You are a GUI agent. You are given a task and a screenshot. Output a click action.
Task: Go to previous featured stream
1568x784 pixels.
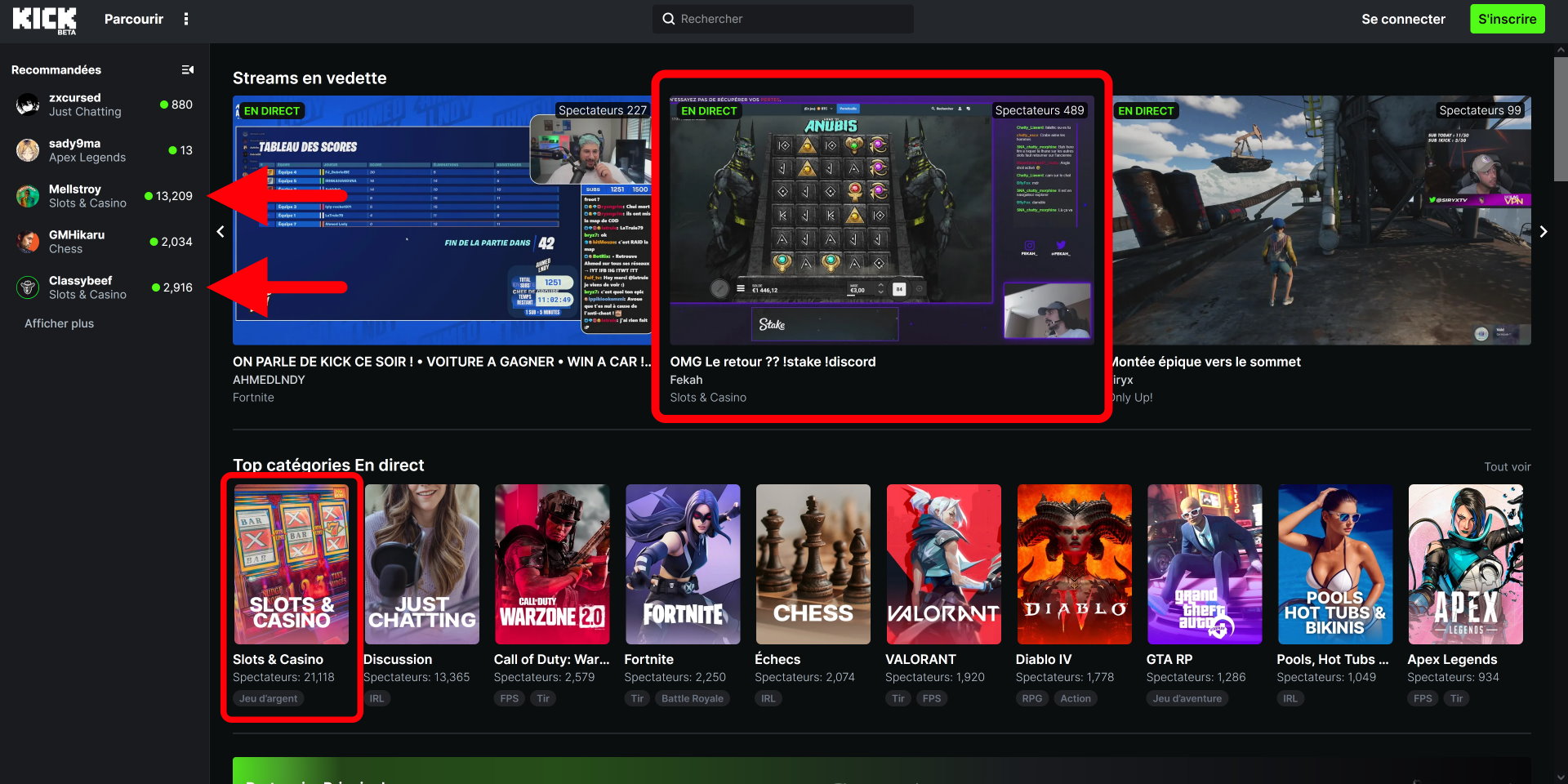pos(220,232)
